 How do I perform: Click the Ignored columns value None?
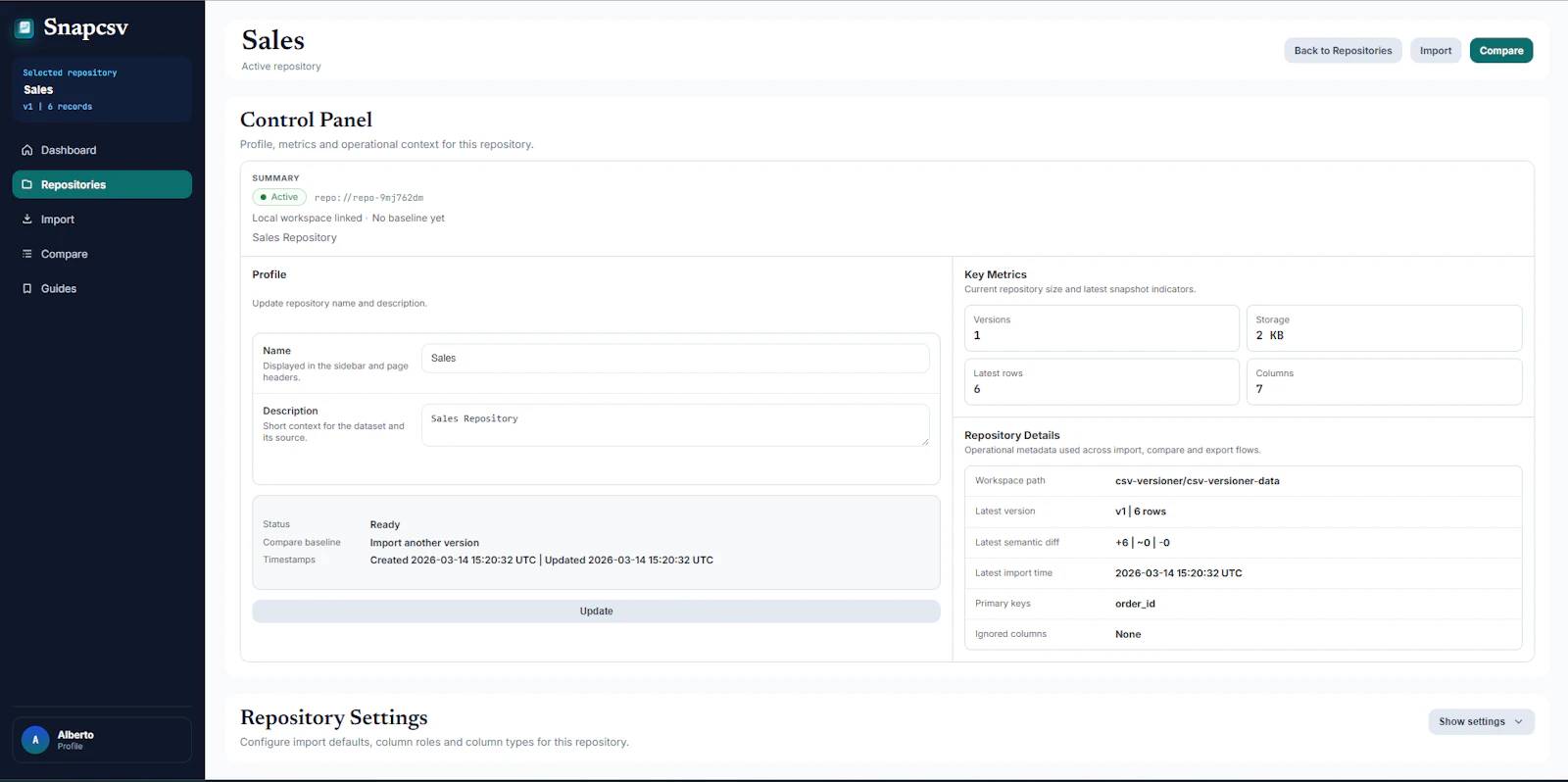point(1128,635)
